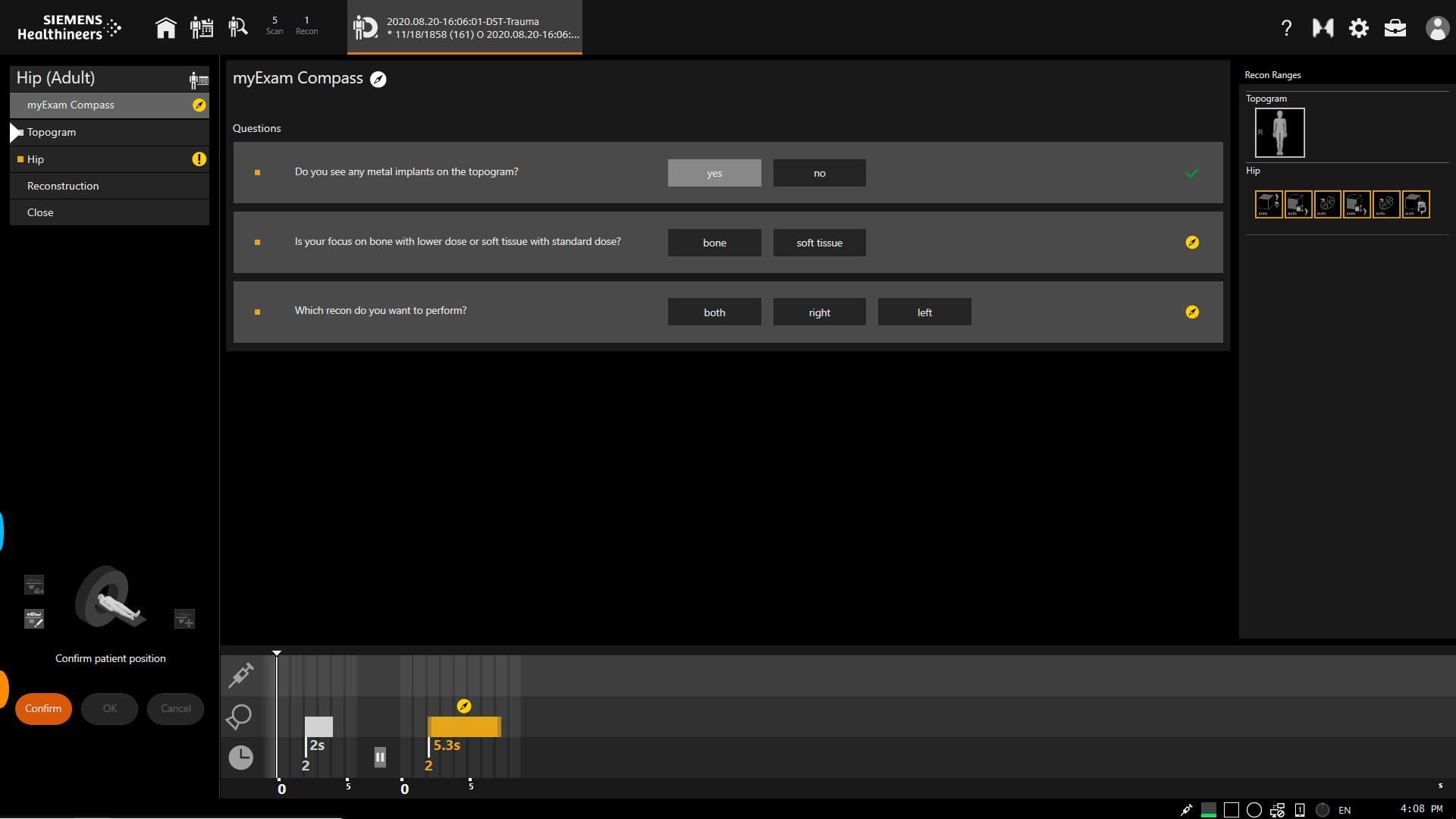The image size is (1456, 819).
Task: Select myExam Compass step in sidebar
Action: click(109, 105)
